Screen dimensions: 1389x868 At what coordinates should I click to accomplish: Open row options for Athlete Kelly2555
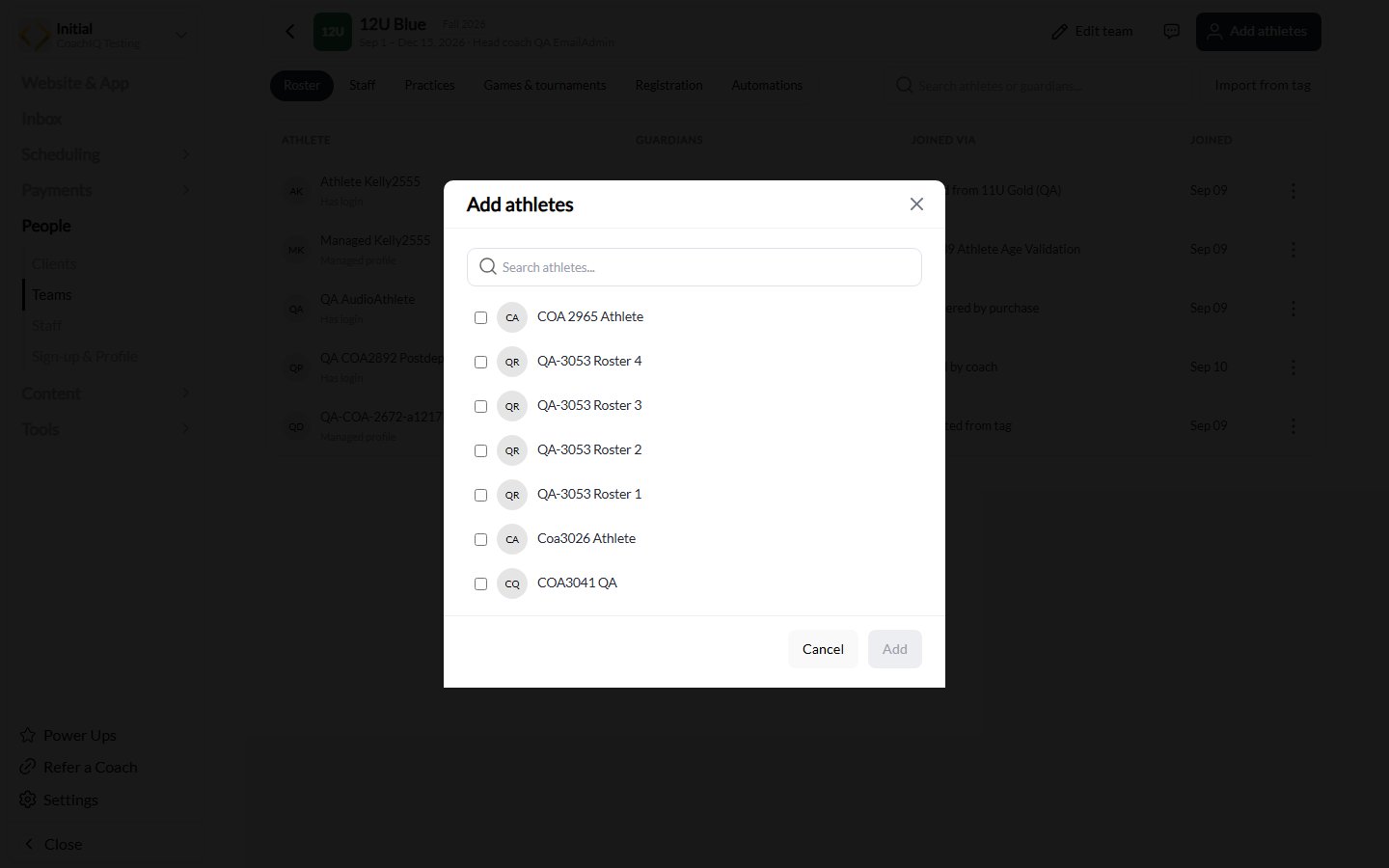tap(1294, 191)
